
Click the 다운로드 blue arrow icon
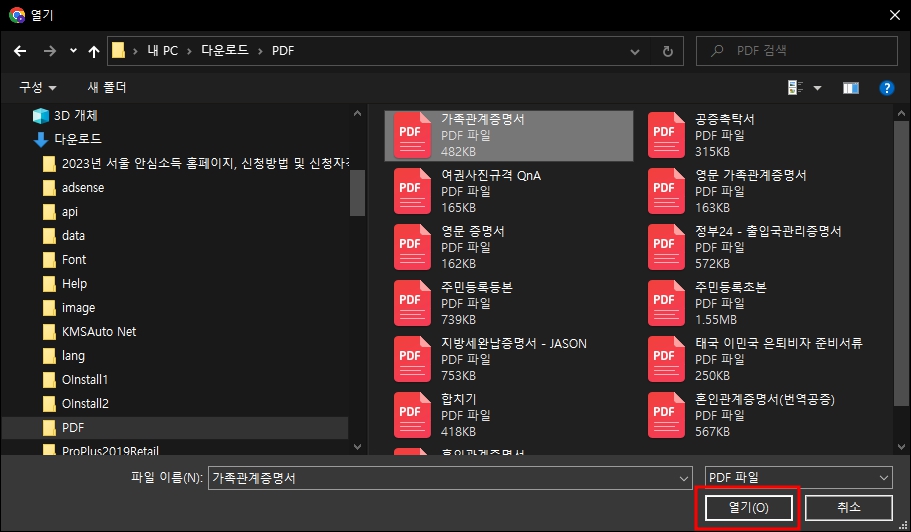(x=41, y=139)
